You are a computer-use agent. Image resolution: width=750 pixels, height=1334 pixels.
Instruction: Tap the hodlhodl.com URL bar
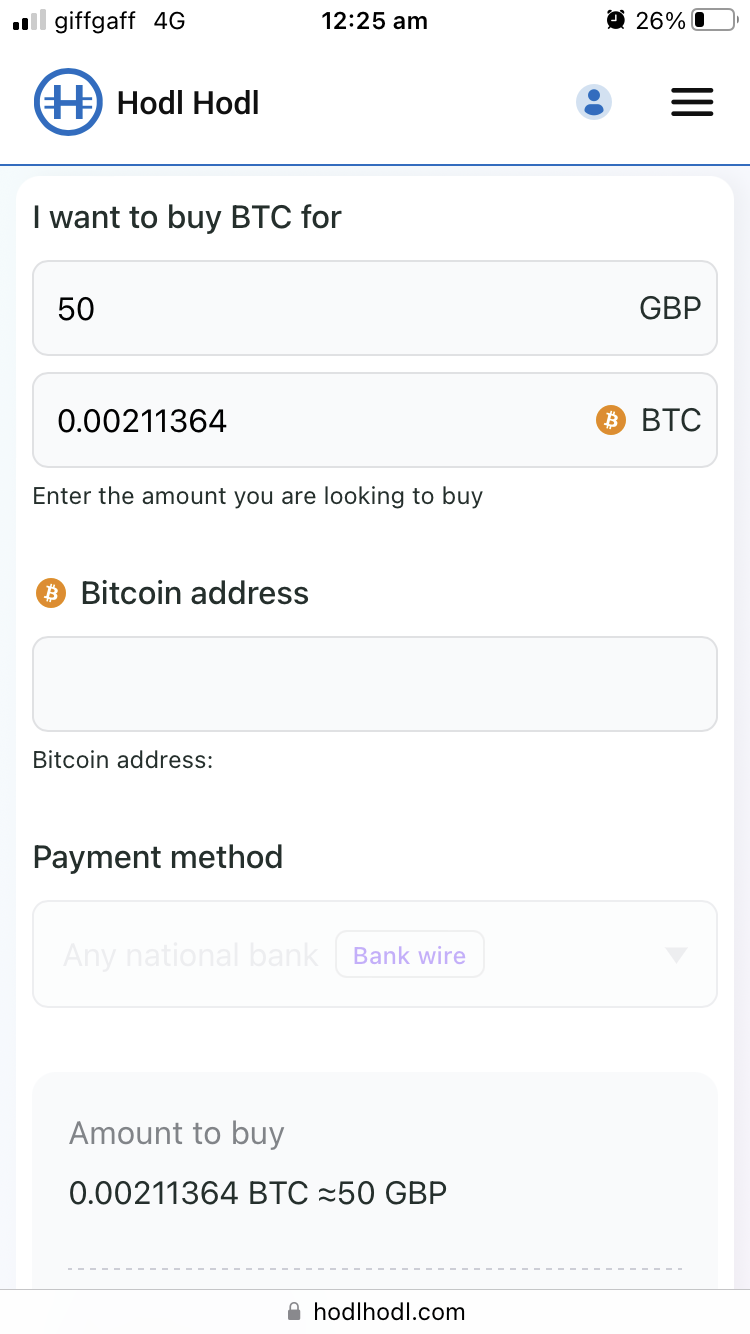388,1311
